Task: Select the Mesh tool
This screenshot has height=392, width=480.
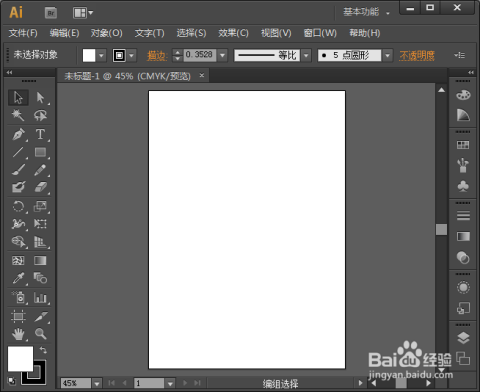Action: click(18, 260)
